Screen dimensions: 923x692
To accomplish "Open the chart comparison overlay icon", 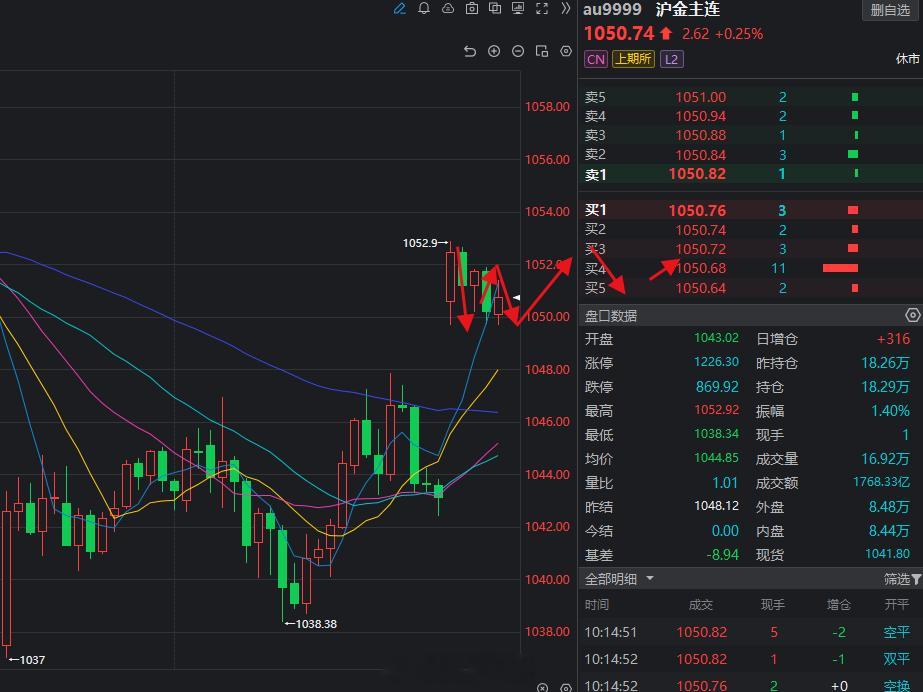I will tap(495, 9).
